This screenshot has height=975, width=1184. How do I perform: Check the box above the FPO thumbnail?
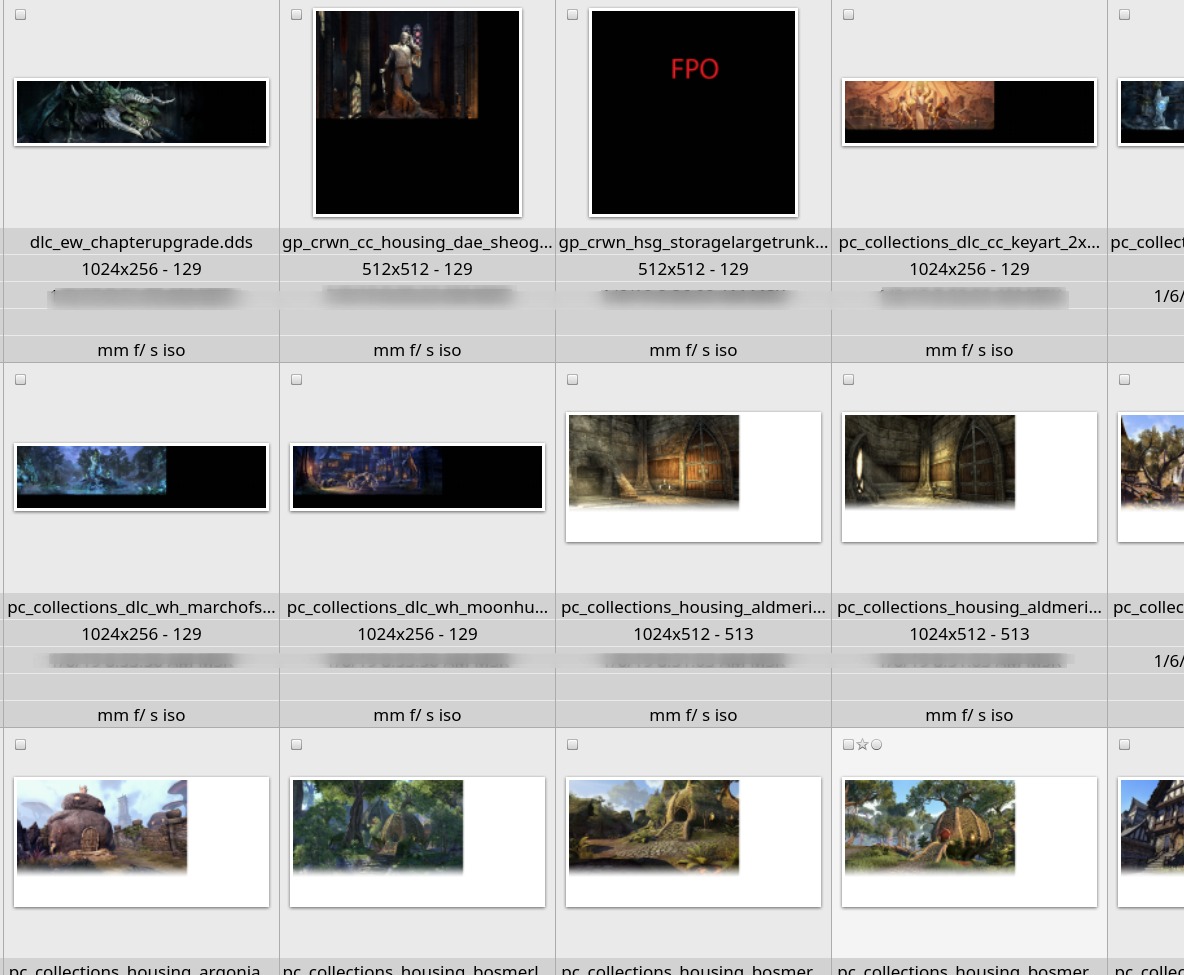pos(573,15)
